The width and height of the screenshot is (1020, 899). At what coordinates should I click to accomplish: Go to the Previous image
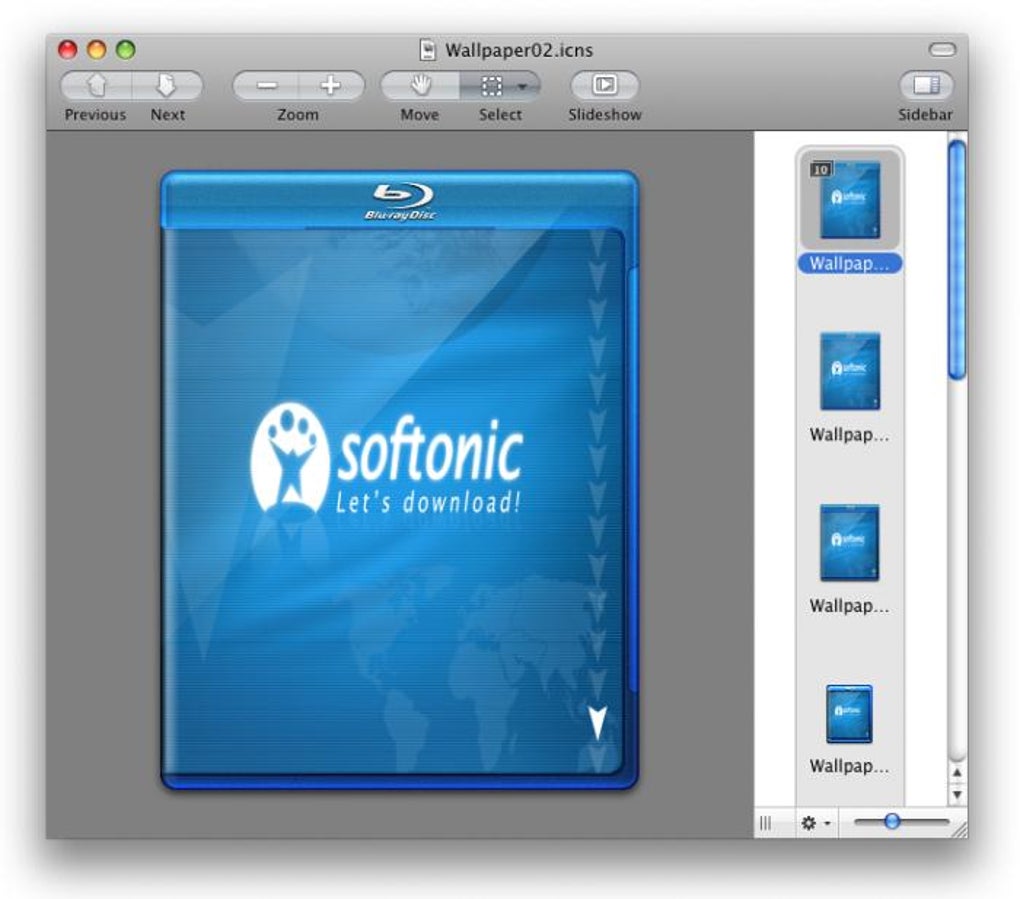[x=96, y=85]
